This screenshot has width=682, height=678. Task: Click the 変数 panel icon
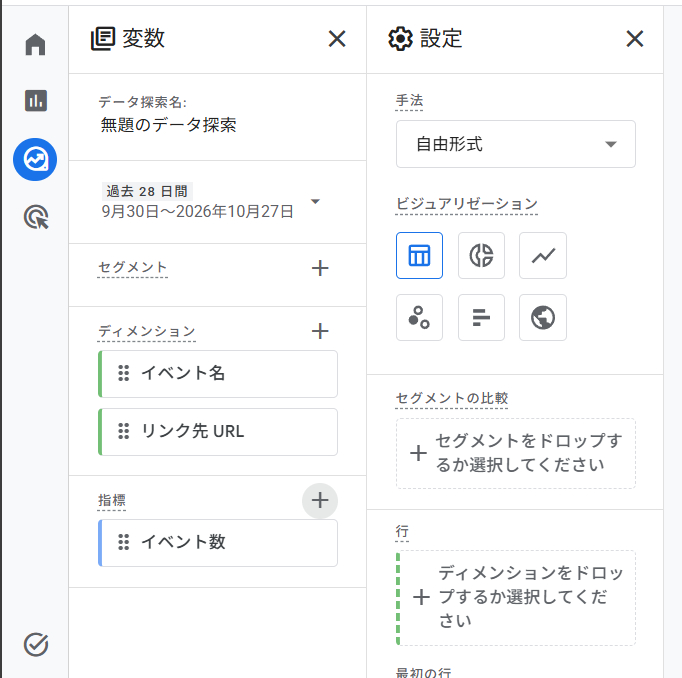click(103, 39)
